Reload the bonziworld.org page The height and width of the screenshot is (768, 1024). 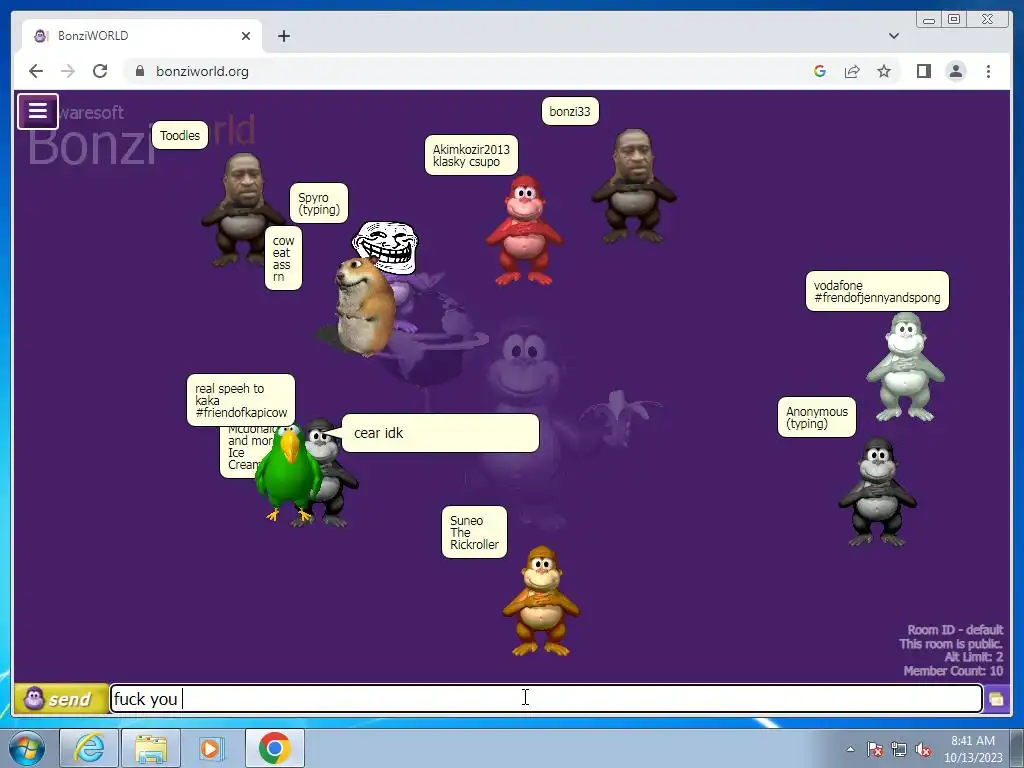point(100,71)
